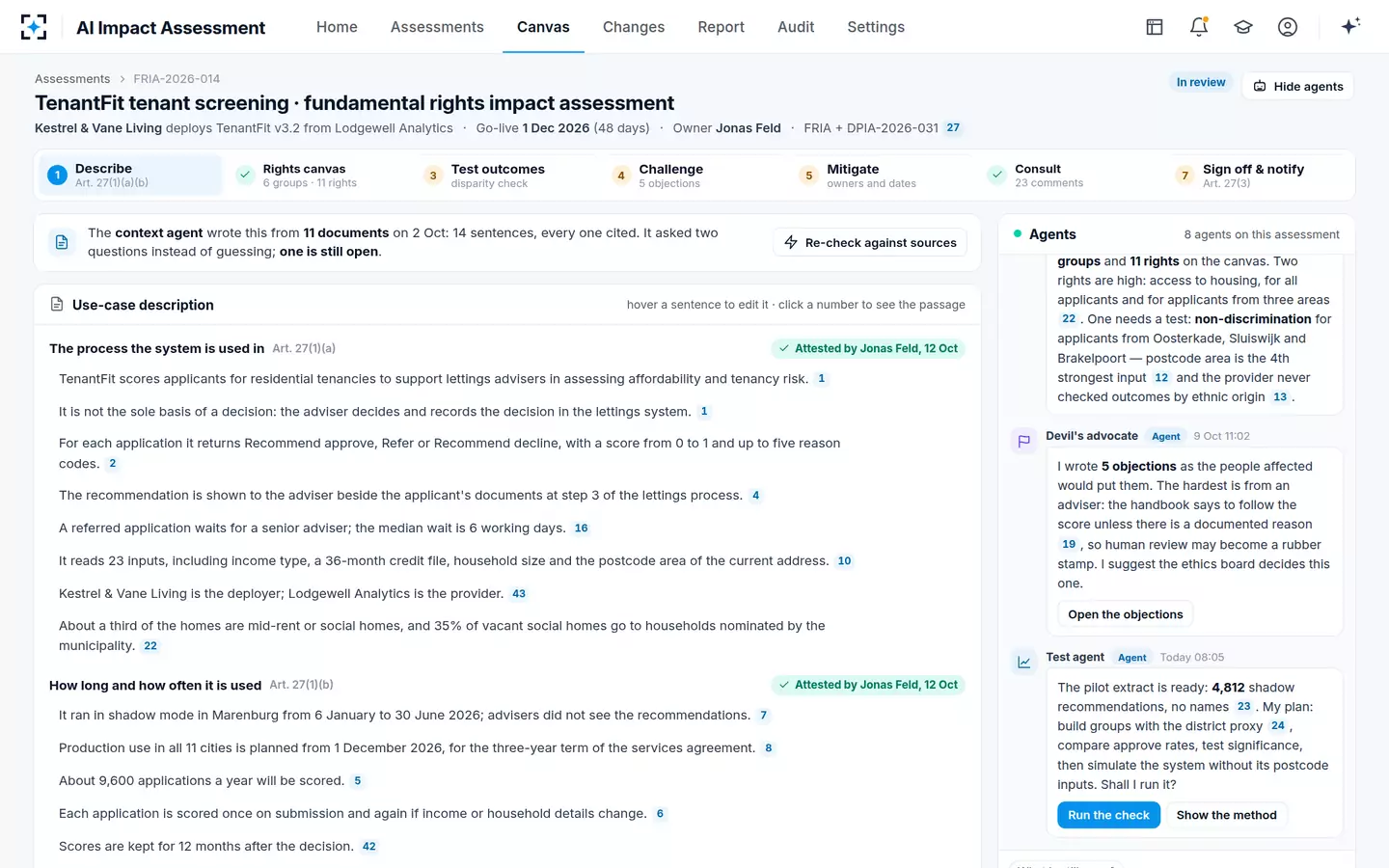This screenshot has width=1389, height=868.
Task: Click the Devil's advocate flag icon
Action: pyautogui.click(x=1023, y=442)
